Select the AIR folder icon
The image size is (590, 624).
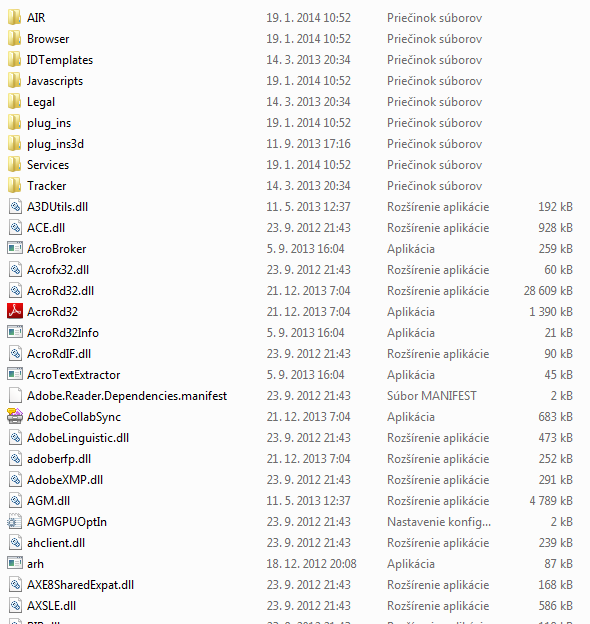15,18
